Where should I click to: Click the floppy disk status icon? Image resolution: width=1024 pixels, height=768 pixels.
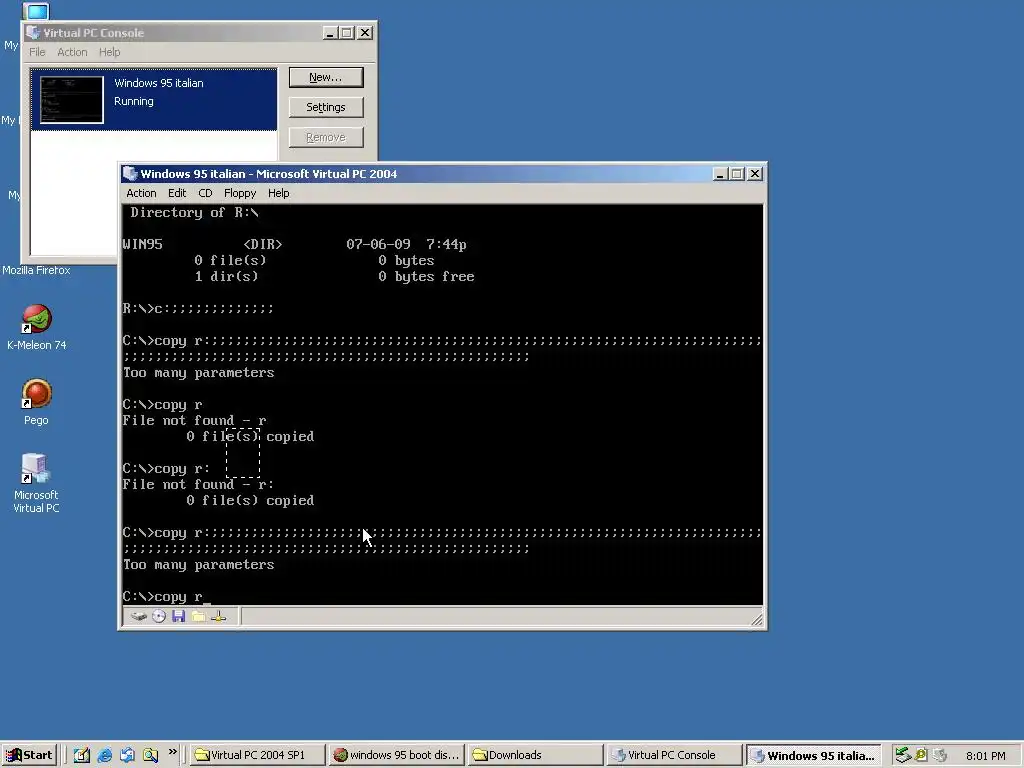coord(178,616)
